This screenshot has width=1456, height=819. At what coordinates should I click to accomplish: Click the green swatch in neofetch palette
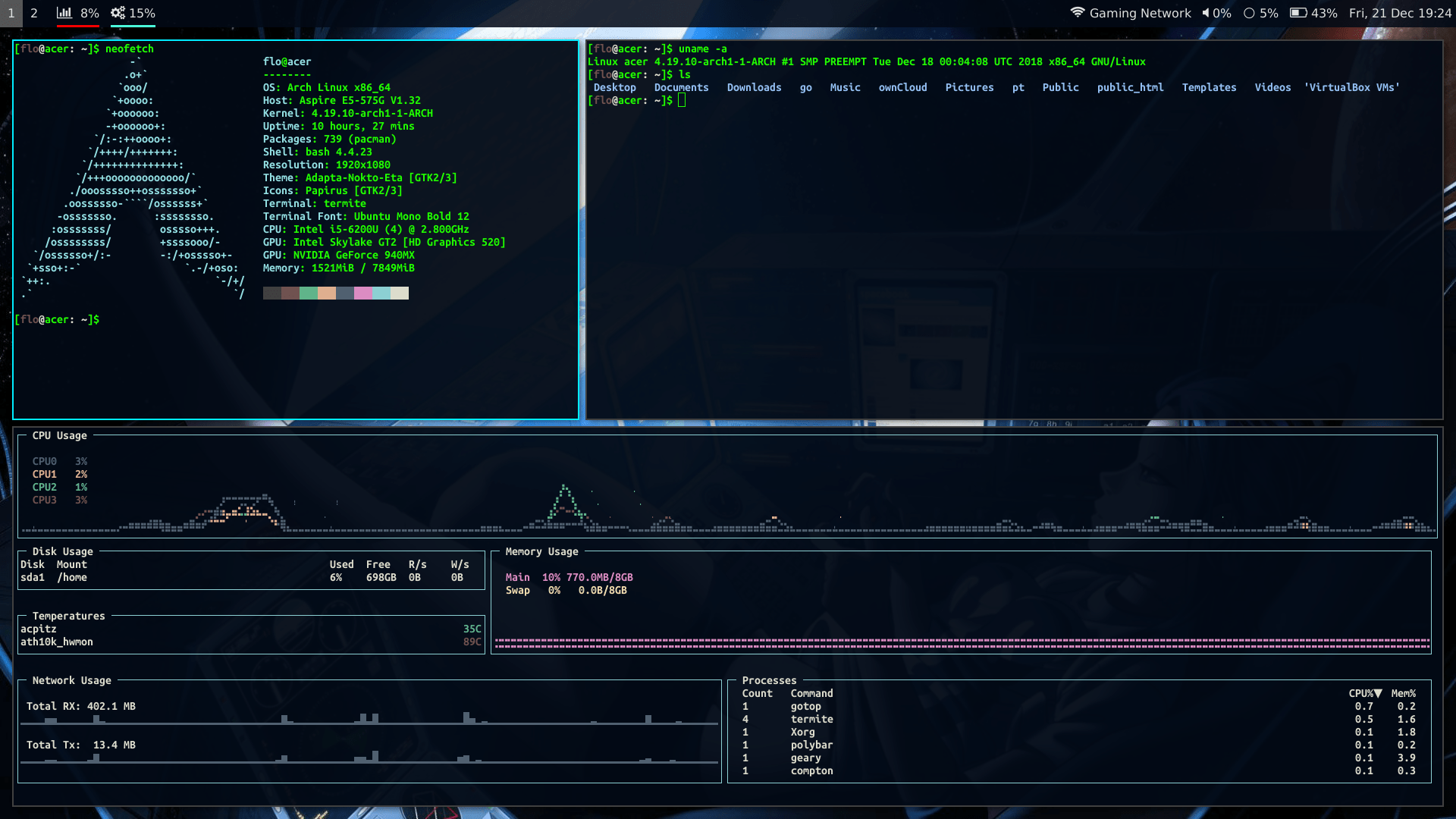point(308,293)
